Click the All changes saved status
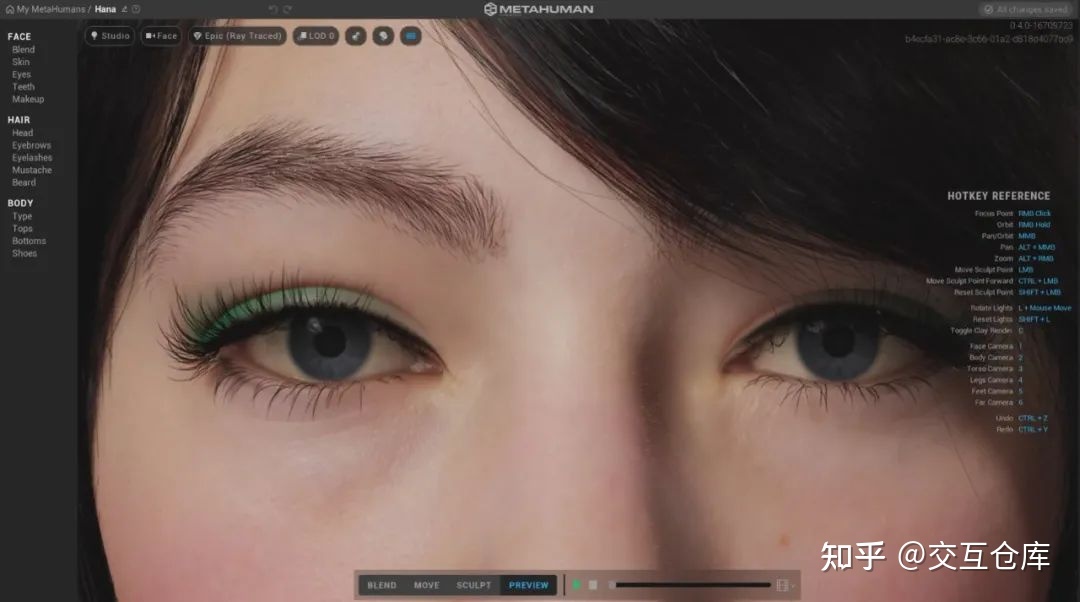Image resolution: width=1080 pixels, height=602 pixels. pyautogui.click(x=1026, y=10)
